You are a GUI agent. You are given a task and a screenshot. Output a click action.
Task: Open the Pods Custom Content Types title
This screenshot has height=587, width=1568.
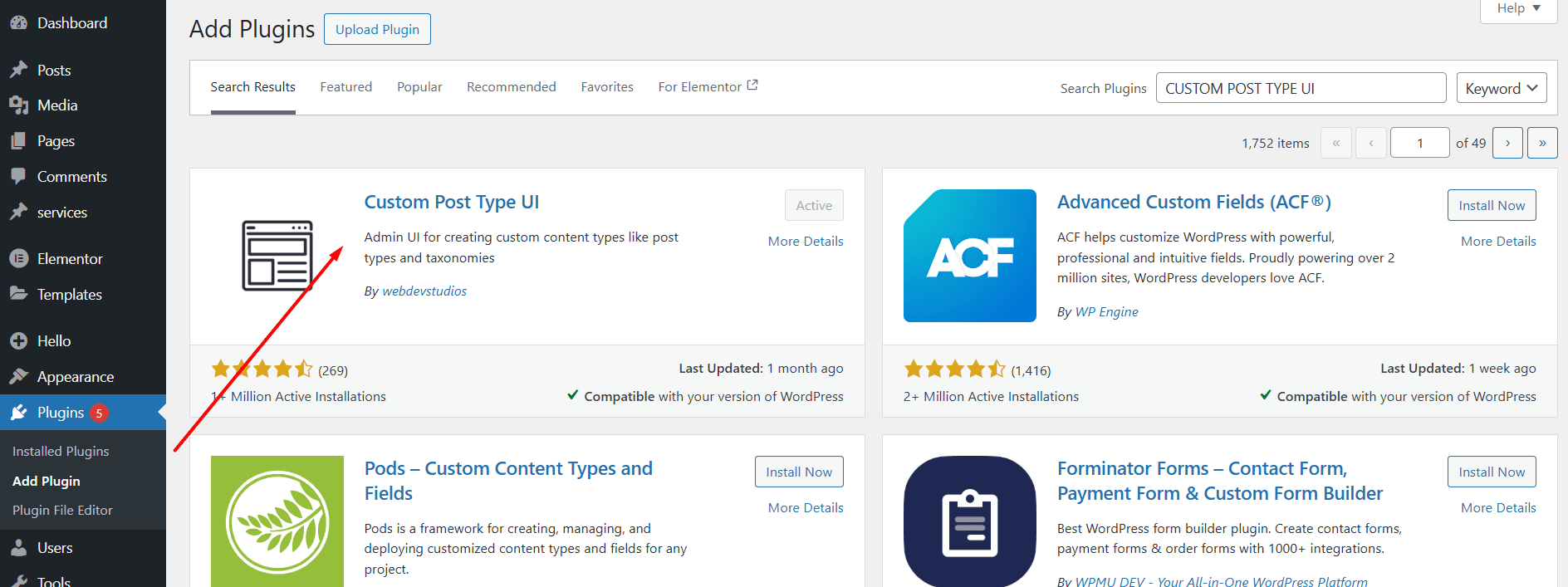pyautogui.click(x=508, y=481)
